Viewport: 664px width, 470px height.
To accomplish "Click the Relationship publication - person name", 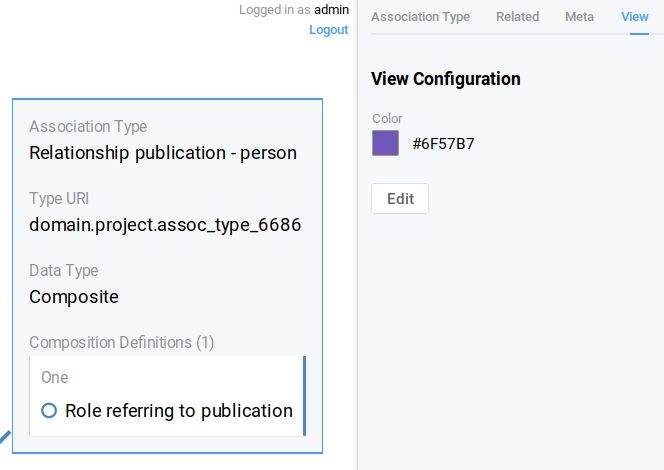I will 163,153.
